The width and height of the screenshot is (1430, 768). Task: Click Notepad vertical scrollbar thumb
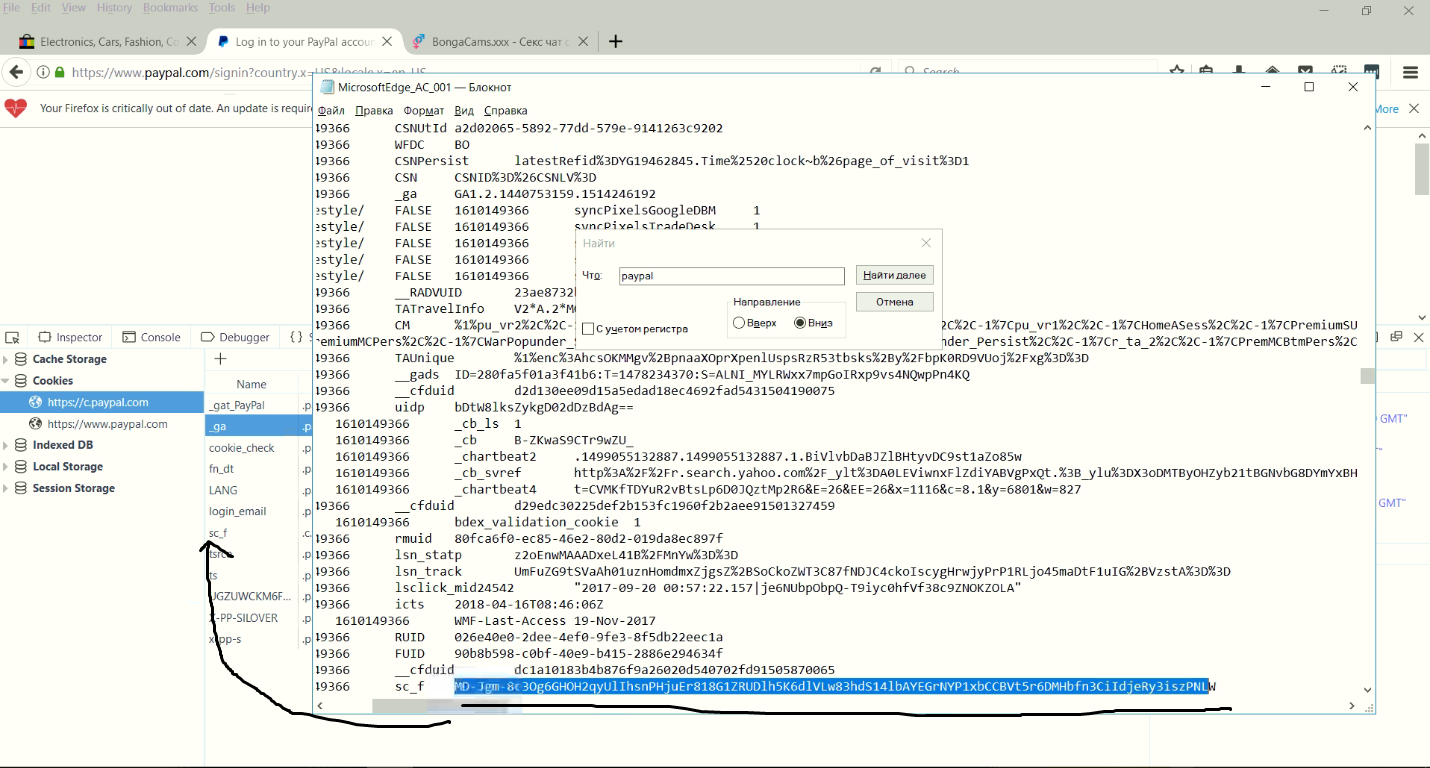click(1367, 376)
